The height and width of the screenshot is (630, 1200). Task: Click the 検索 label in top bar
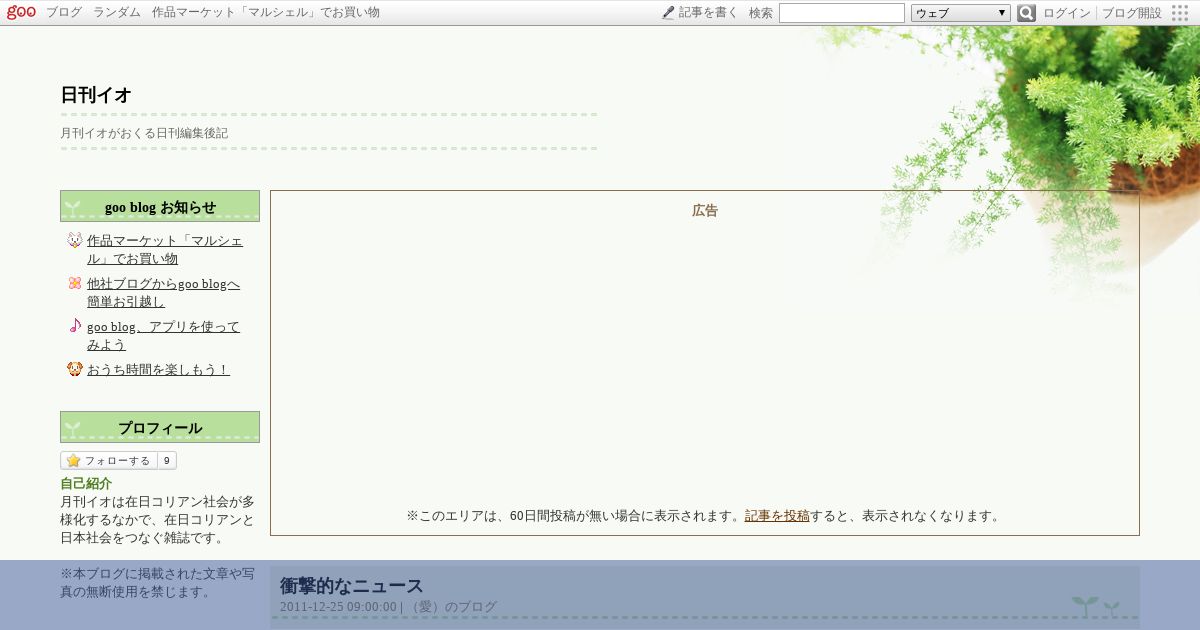click(x=761, y=13)
